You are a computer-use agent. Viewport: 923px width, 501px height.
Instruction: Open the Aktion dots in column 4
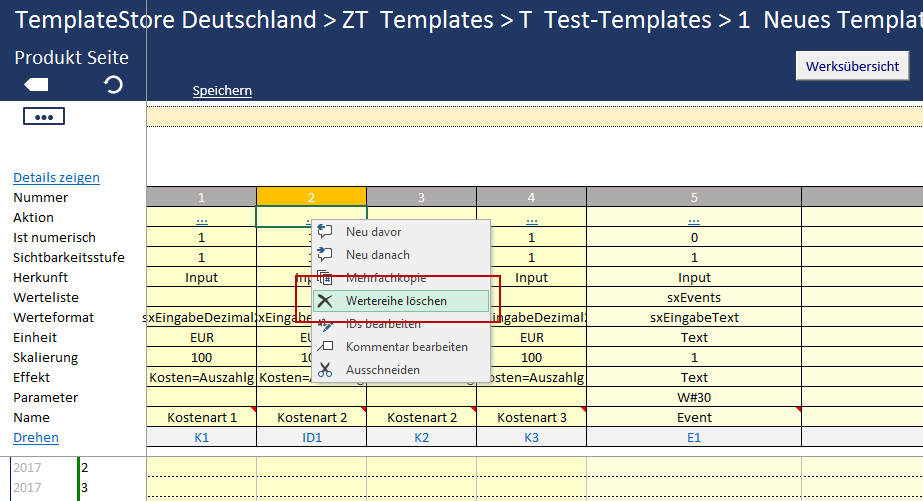531,218
